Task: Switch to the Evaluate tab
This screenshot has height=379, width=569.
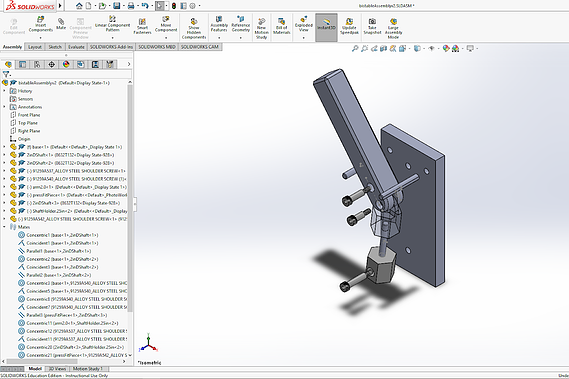Action: [76, 47]
